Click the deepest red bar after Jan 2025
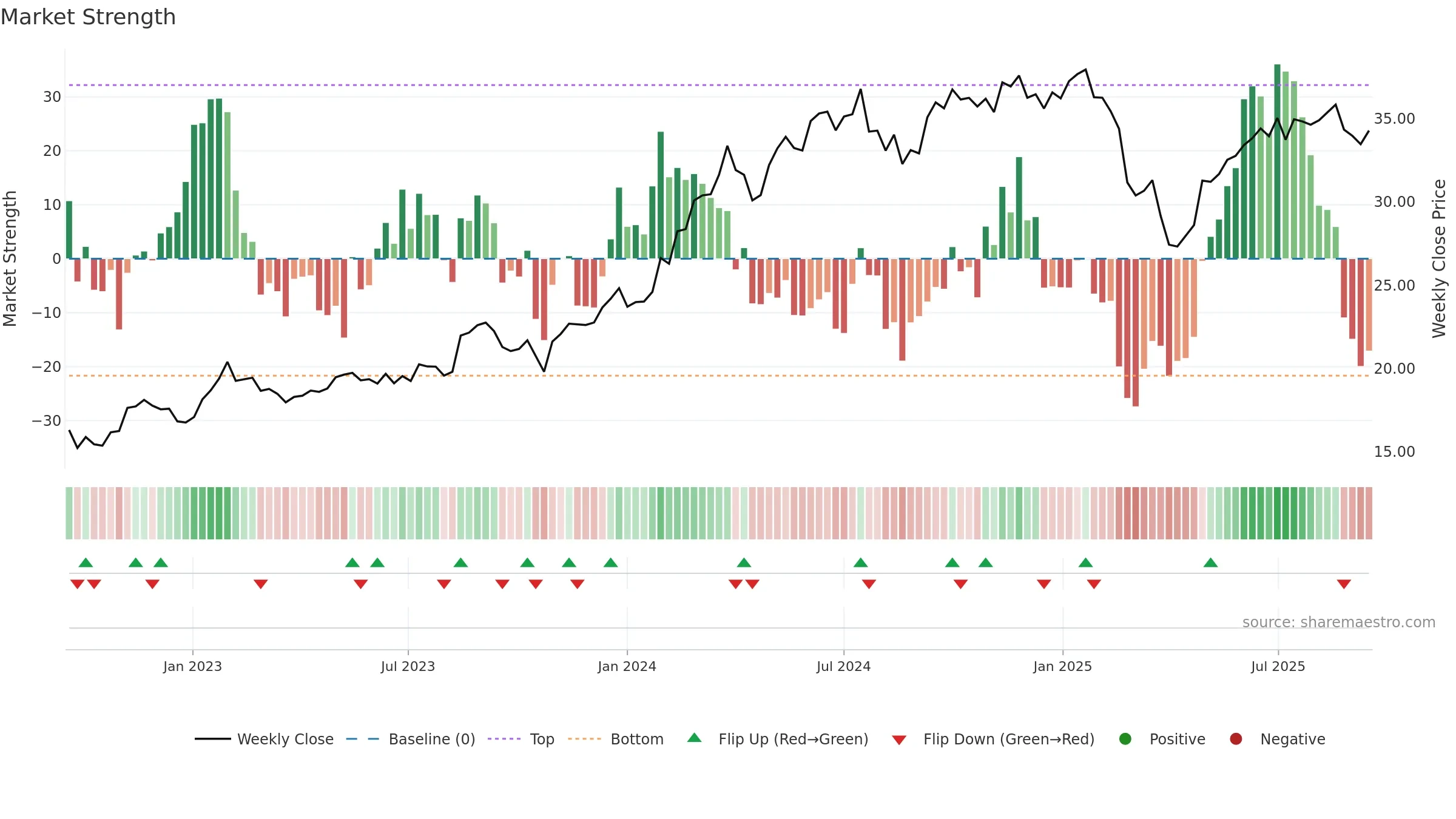 [x=1136, y=332]
